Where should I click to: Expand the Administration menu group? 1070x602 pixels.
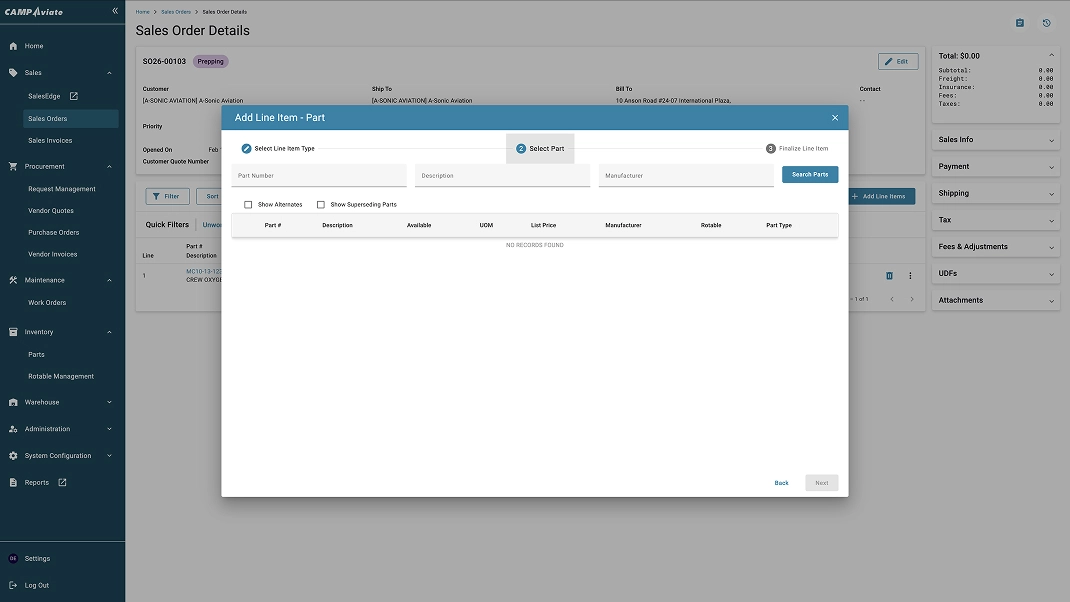[x=109, y=429]
